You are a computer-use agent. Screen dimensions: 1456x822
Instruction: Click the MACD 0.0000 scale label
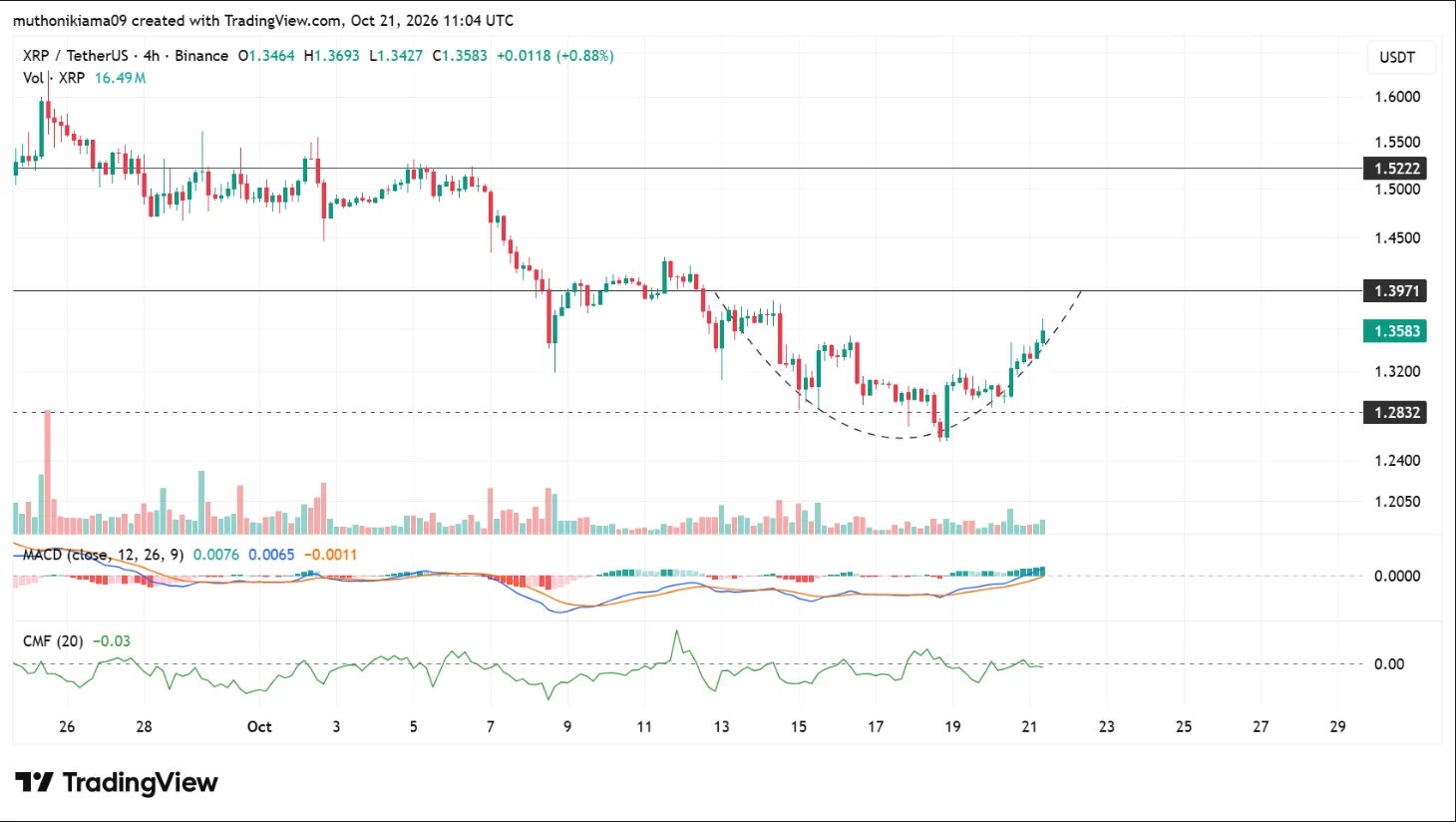pyautogui.click(x=1397, y=576)
